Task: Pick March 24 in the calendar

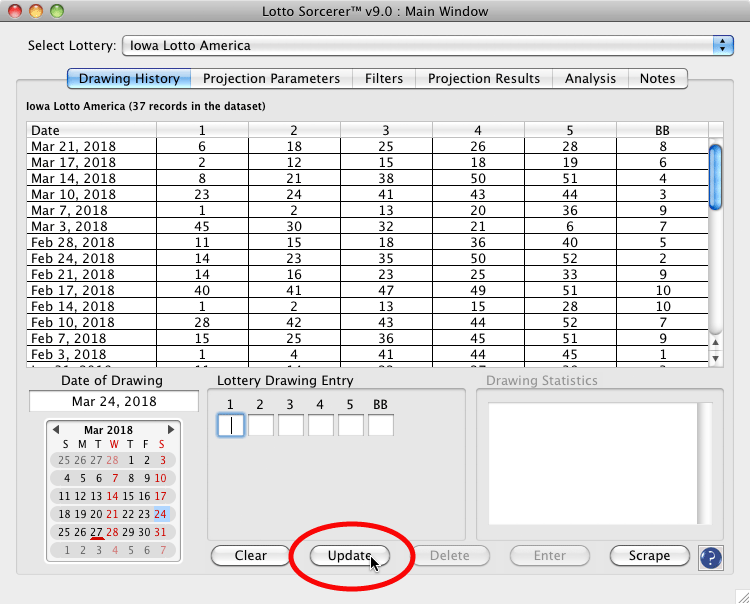Action: (160, 514)
